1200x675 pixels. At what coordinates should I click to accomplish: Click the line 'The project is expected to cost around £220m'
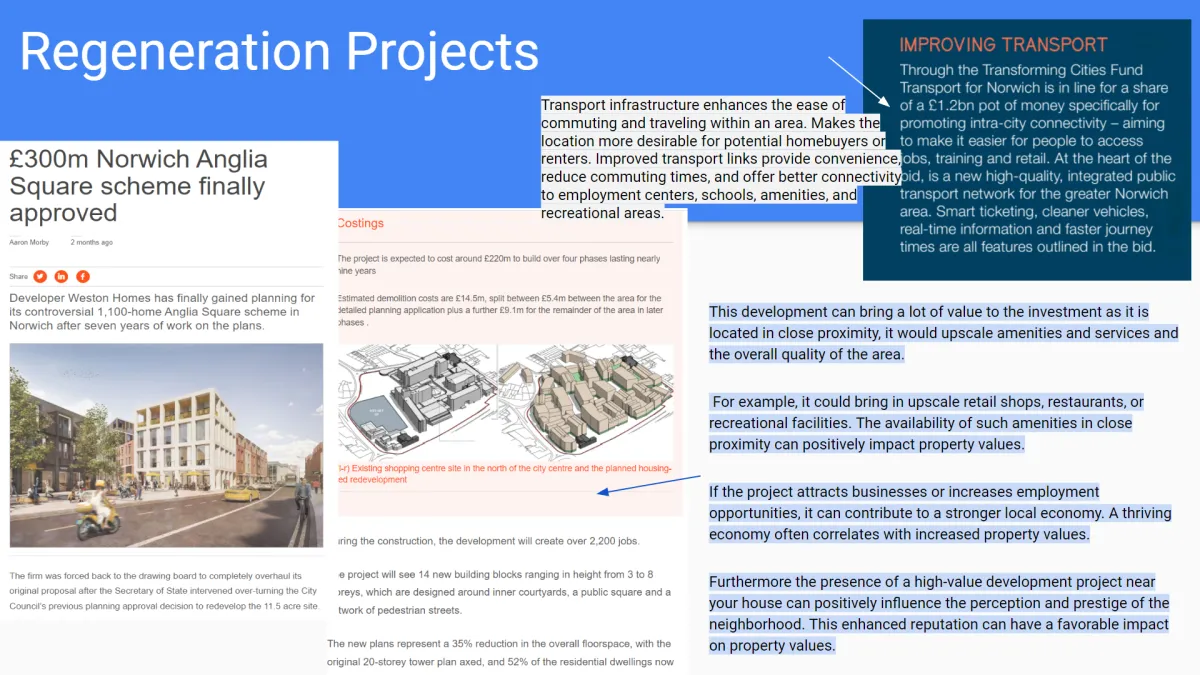click(x=499, y=264)
